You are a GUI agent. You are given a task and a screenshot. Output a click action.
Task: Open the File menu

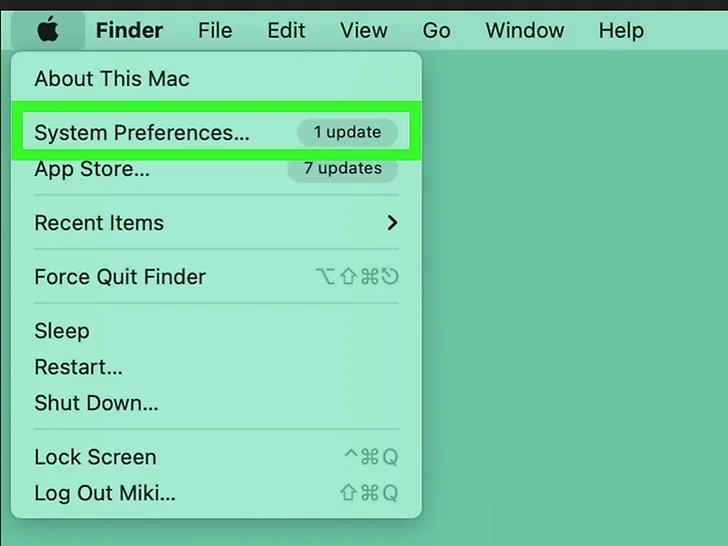point(215,31)
